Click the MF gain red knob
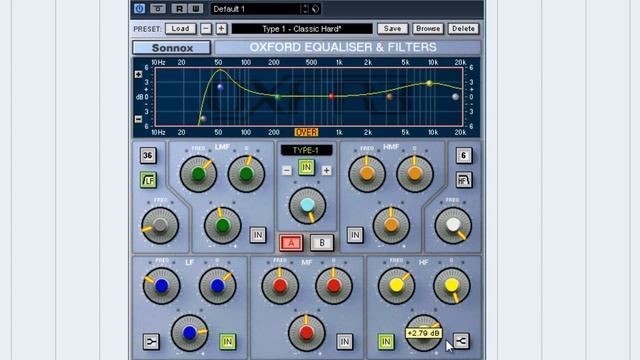Image resolution: width=640 pixels, height=360 pixels. [x=307, y=333]
